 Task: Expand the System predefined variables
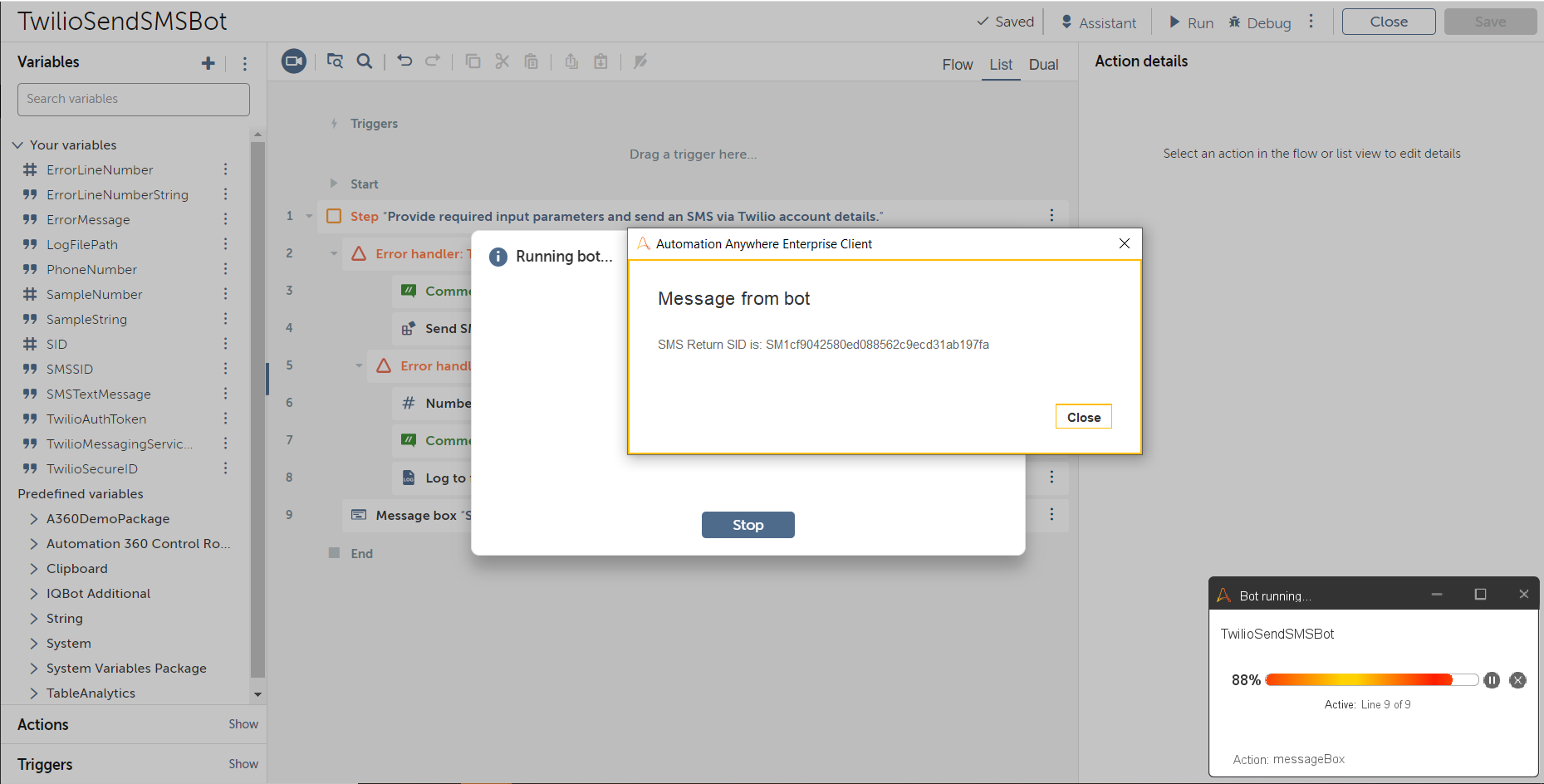34,644
